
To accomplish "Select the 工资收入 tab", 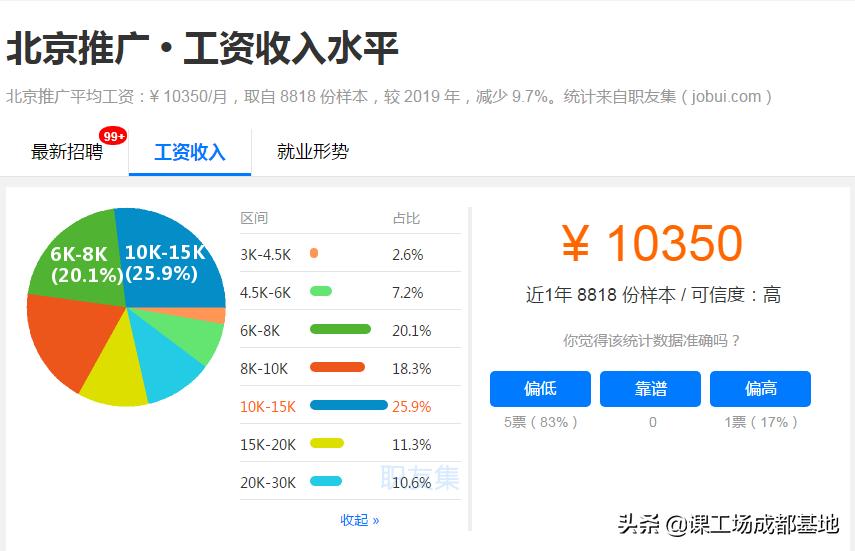I will pyautogui.click(x=190, y=152).
